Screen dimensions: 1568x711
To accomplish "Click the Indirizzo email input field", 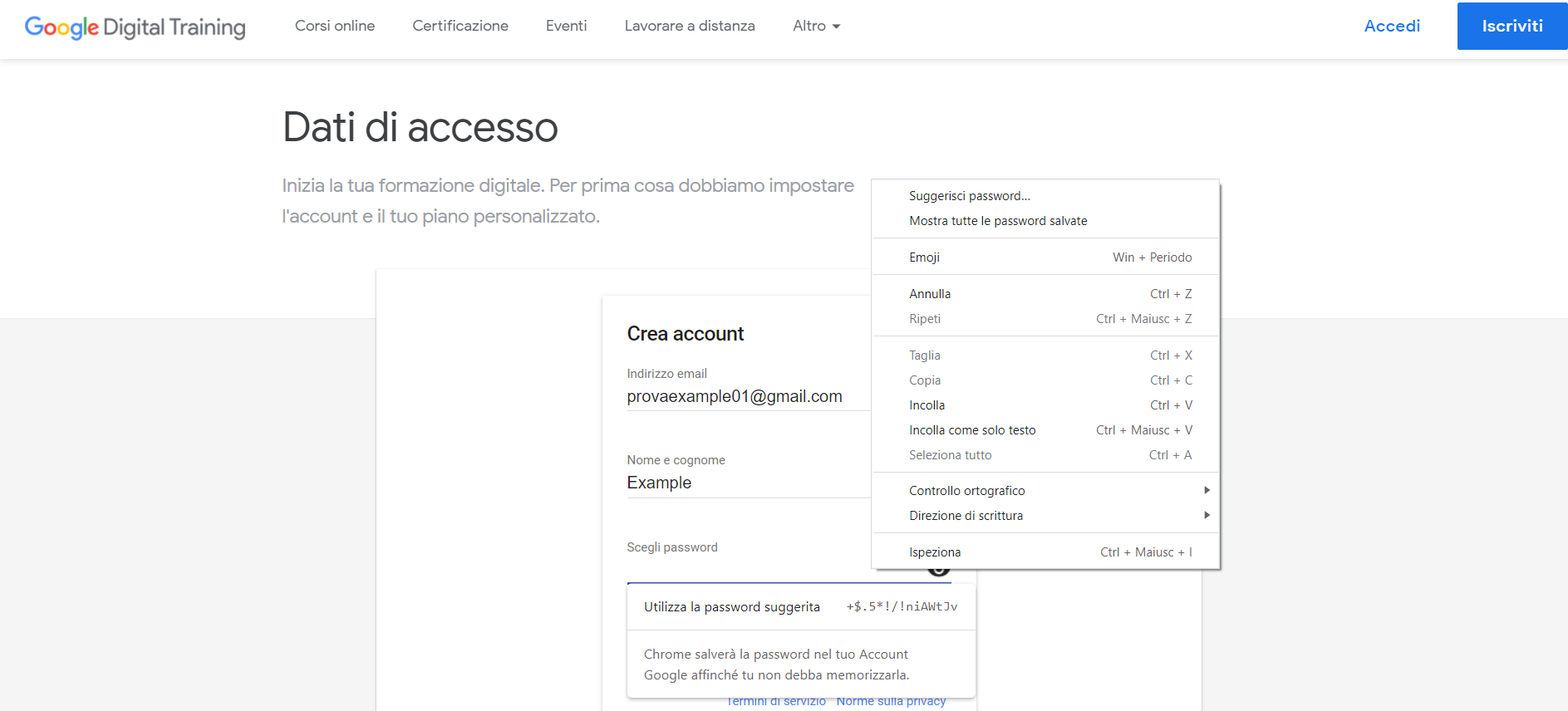I will pos(748,397).
